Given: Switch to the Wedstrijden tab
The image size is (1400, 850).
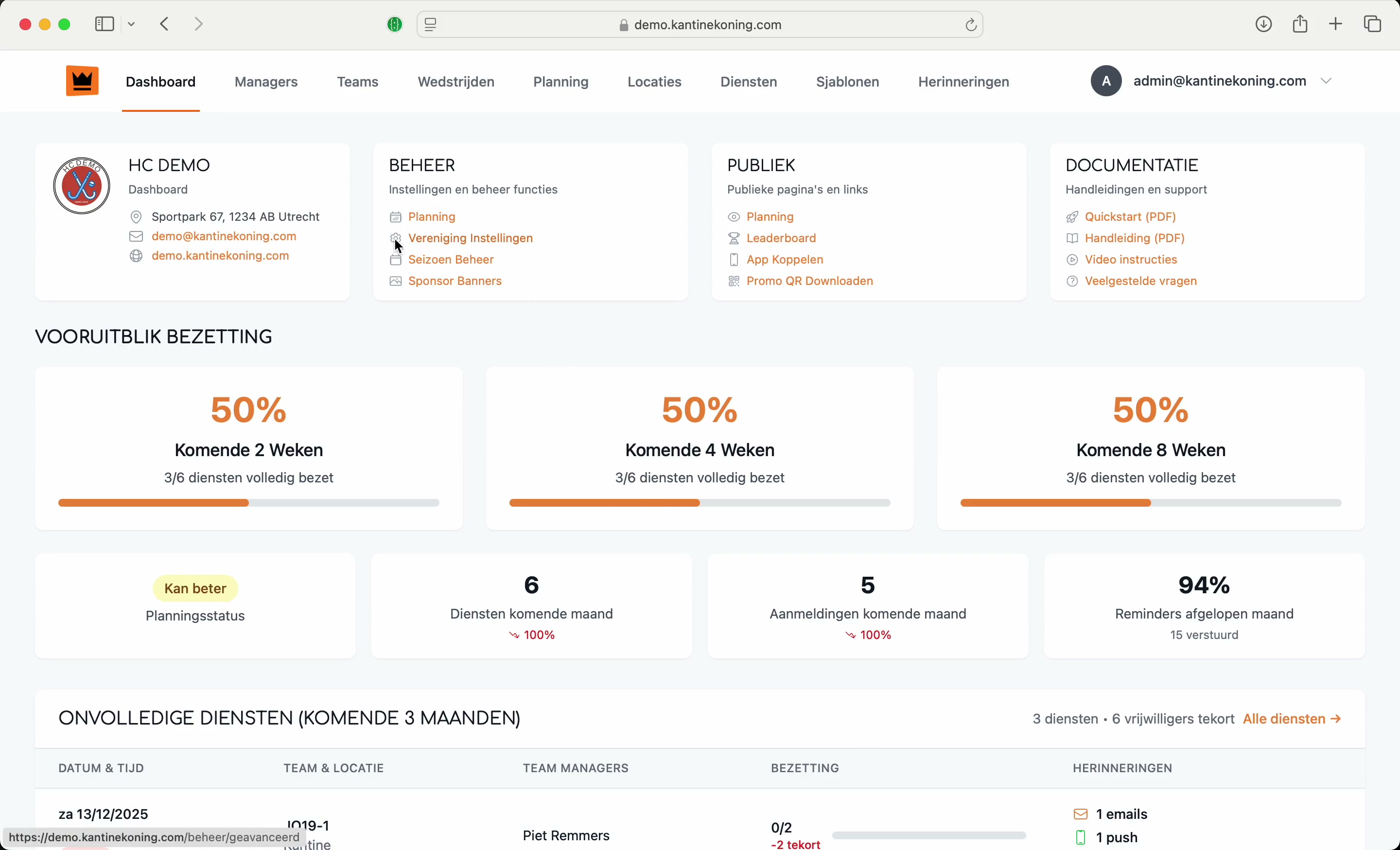Looking at the screenshot, I should (x=455, y=82).
